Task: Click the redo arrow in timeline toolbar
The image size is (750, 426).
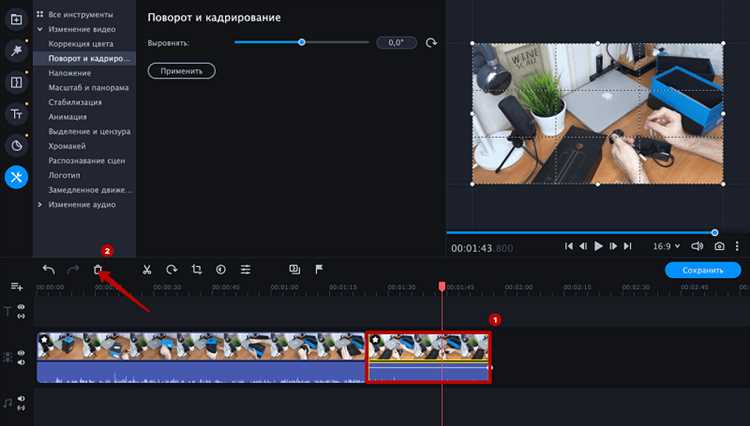Action: tap(73, 270)
